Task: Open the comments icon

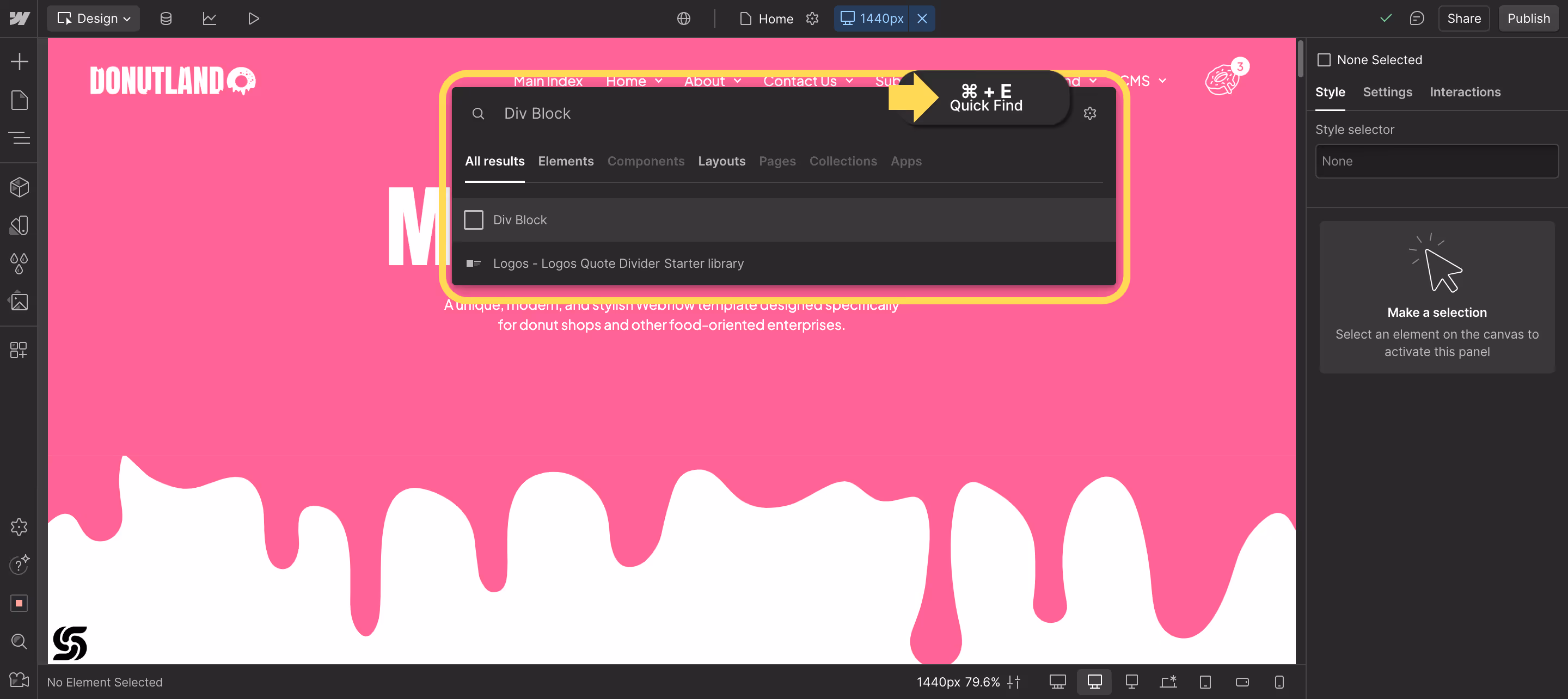Action: [1417, 19]
